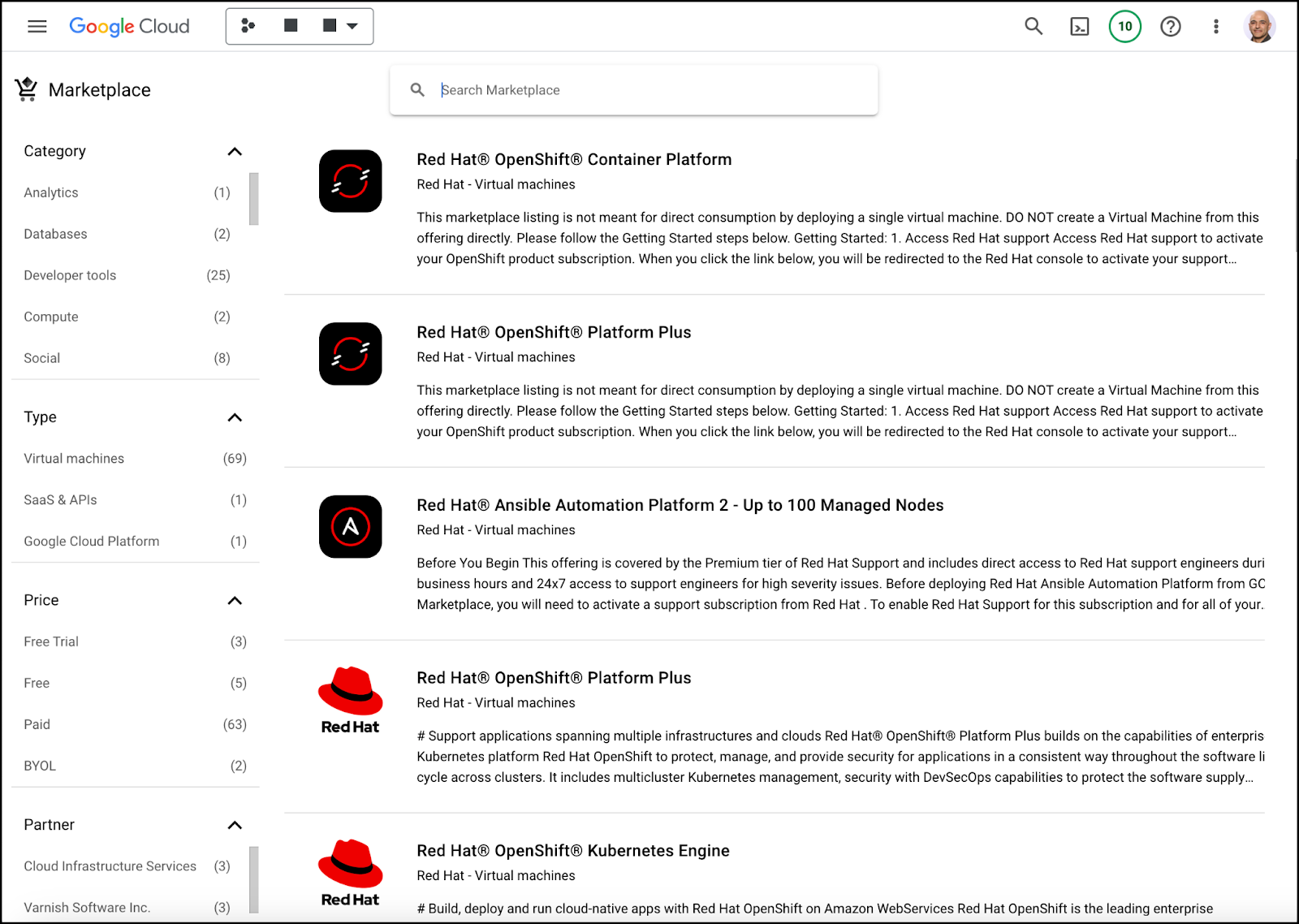This screenshot has width=1299, height=924.
Task: Click the Google Cloud logo
Action: click(x=129, y=27)
